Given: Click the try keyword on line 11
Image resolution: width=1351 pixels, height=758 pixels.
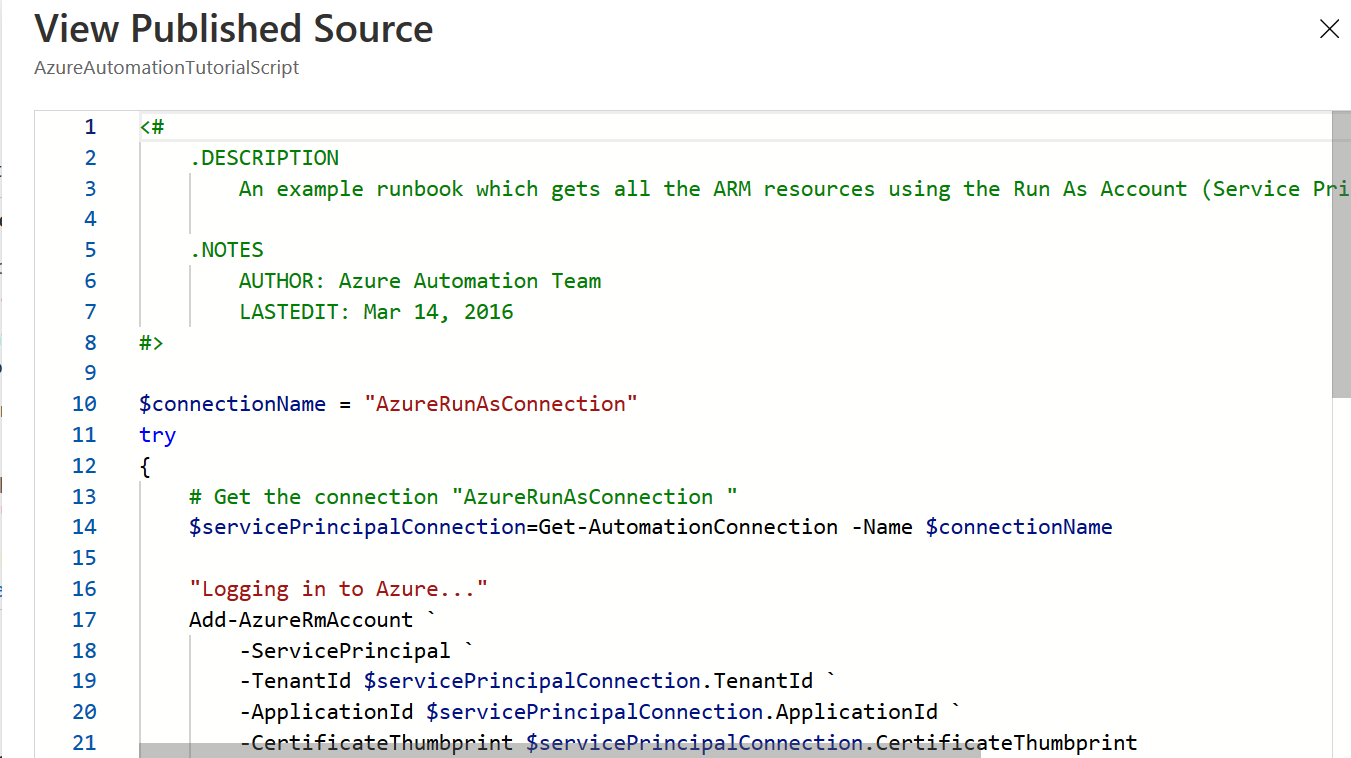Looking at the screenshot, I should pos(158,435).
